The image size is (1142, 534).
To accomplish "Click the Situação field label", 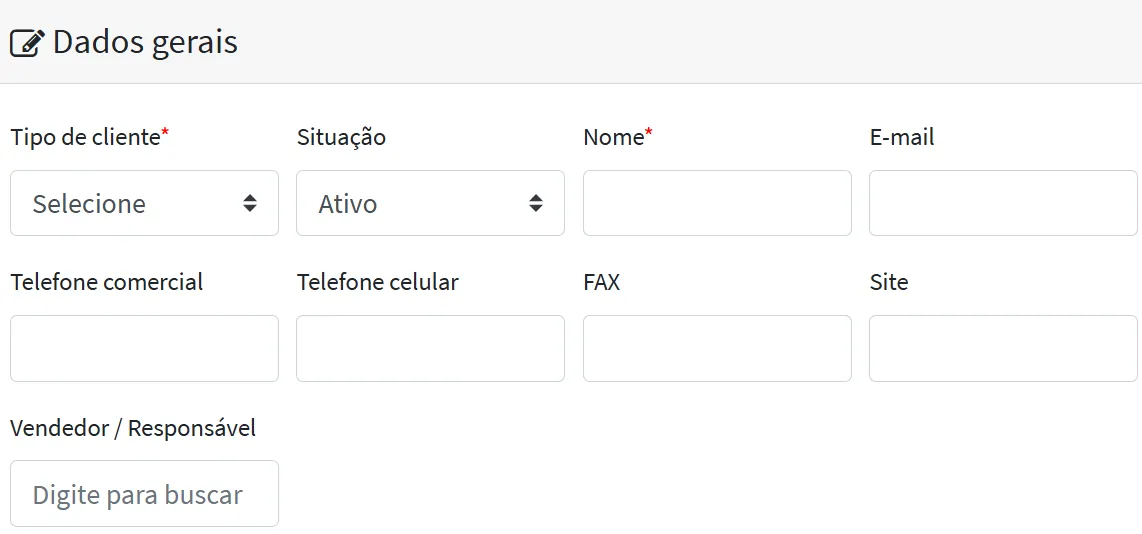I will (341, 138).
